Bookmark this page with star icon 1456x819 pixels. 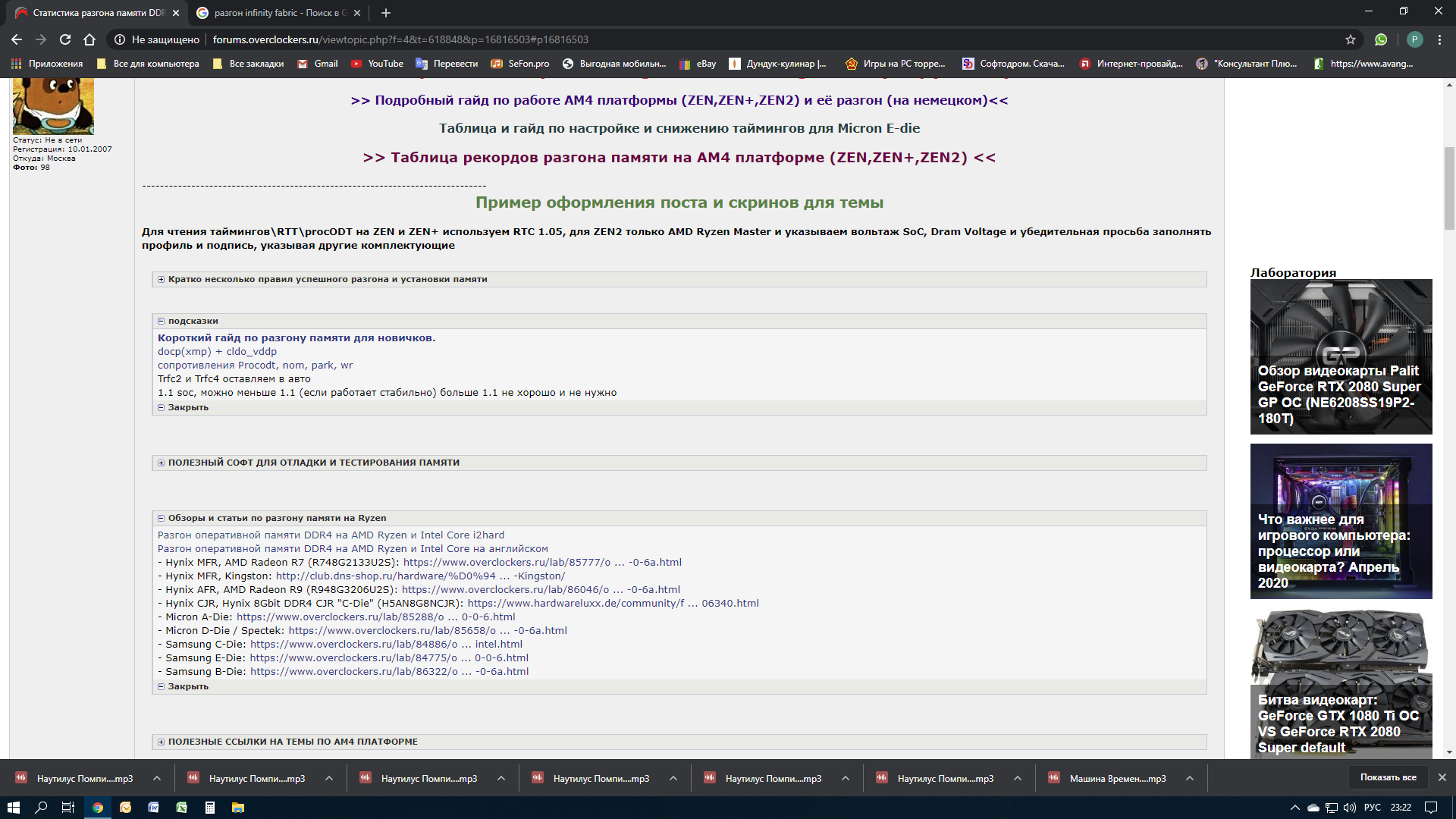[x=1351, y=39]
